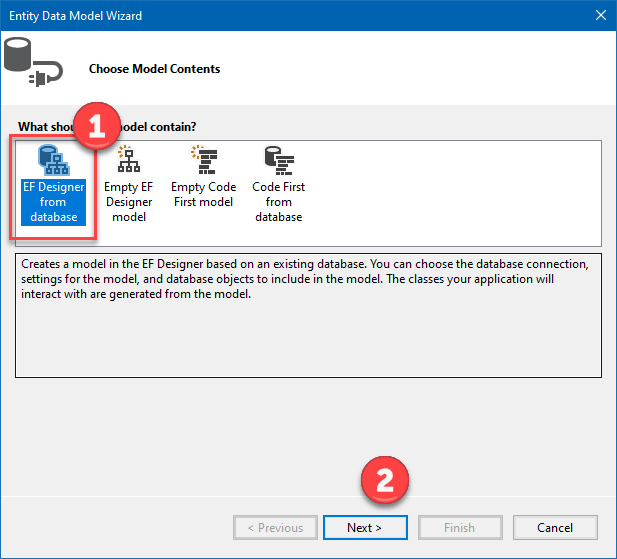Select the Code First from database icon
The width and height of the screenshot is (617, 559).
click(x=279, y=160)
